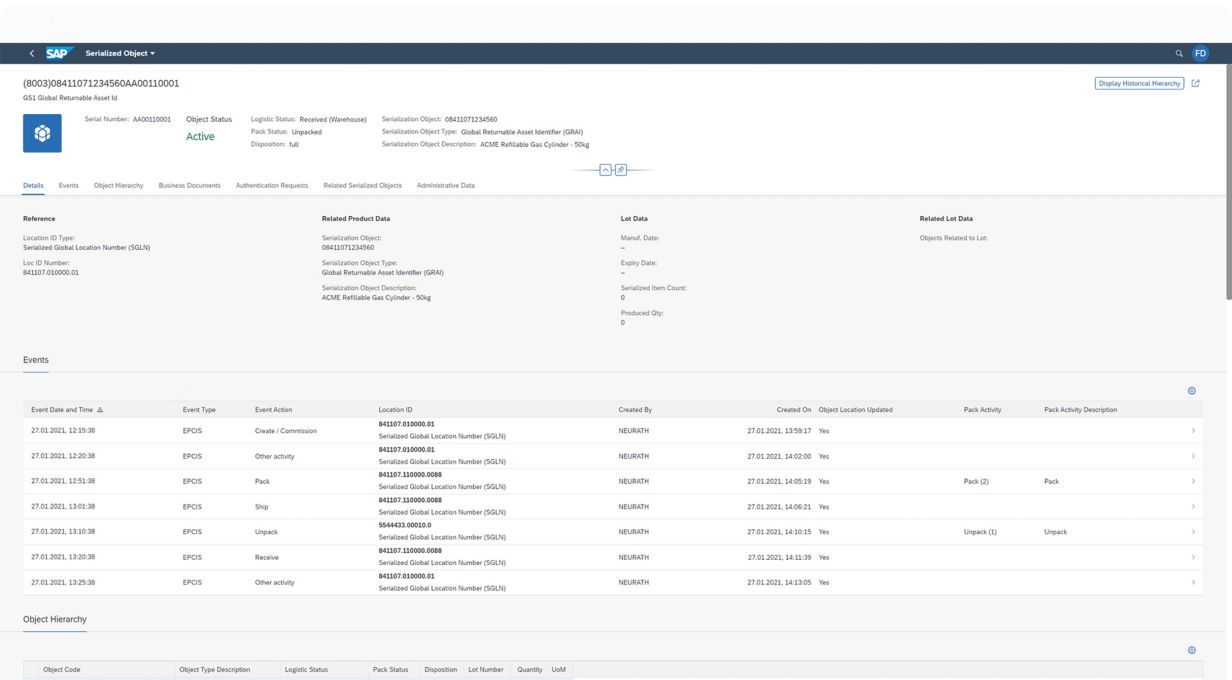
Task: Go to Related Serialized Objects tab
Action: click(x=362, y=186)
